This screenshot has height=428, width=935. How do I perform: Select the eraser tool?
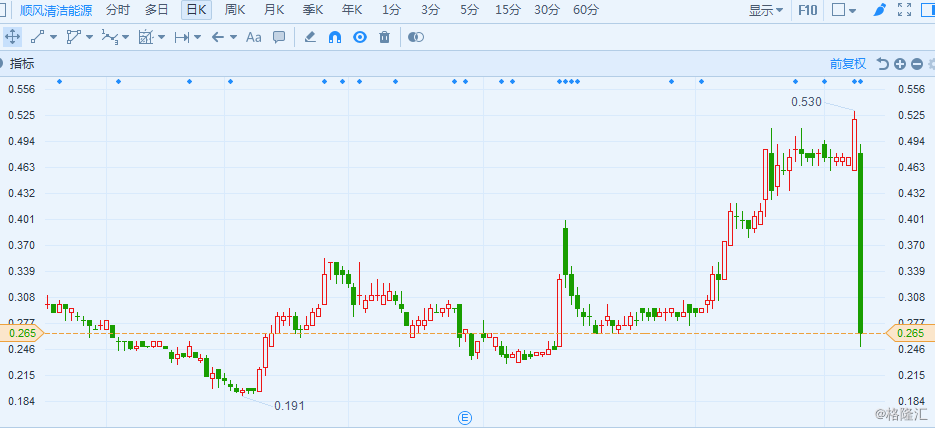pos(309,37)
